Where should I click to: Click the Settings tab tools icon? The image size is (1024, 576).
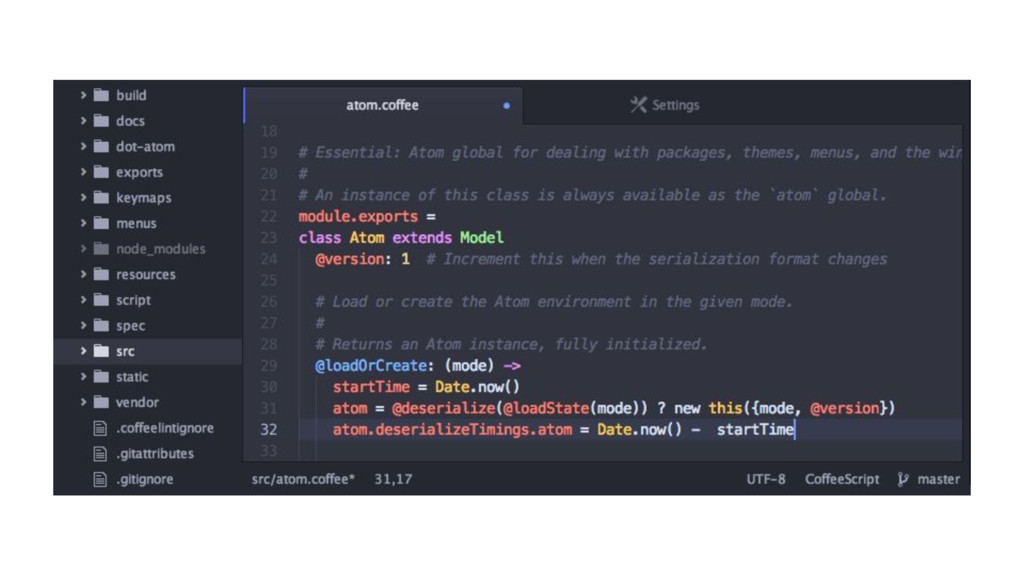point(638,104)
